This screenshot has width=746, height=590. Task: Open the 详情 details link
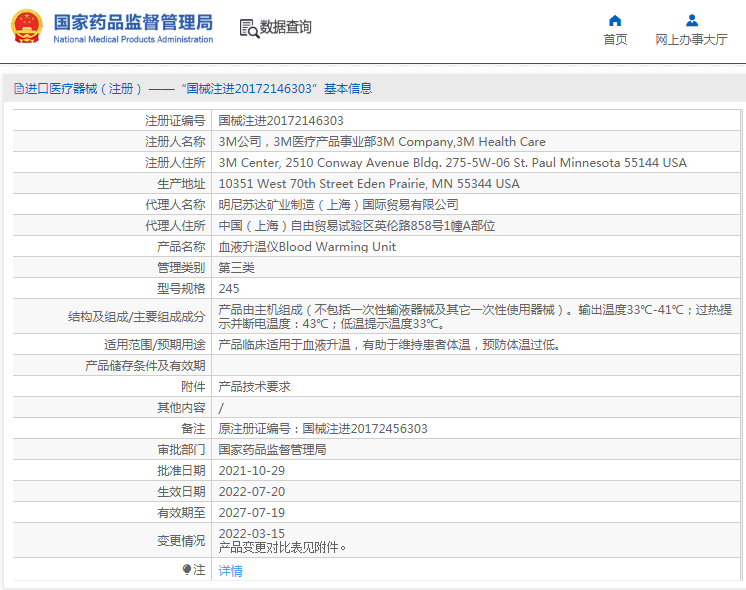point(230,571)
